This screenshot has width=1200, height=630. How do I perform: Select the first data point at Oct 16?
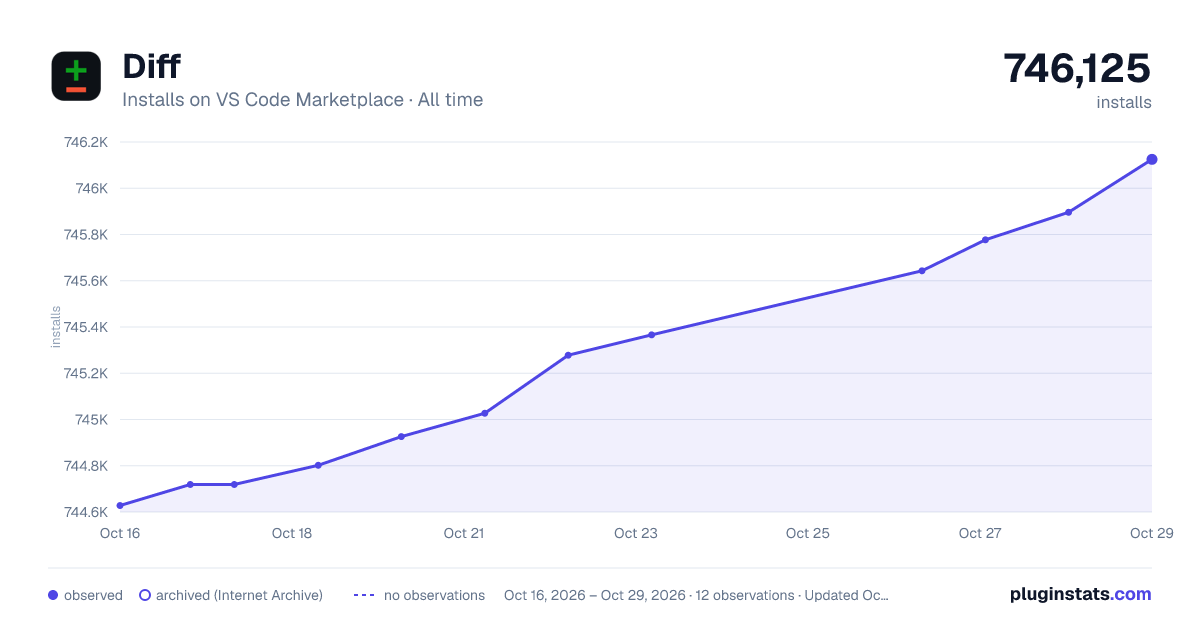coord(120,505)
